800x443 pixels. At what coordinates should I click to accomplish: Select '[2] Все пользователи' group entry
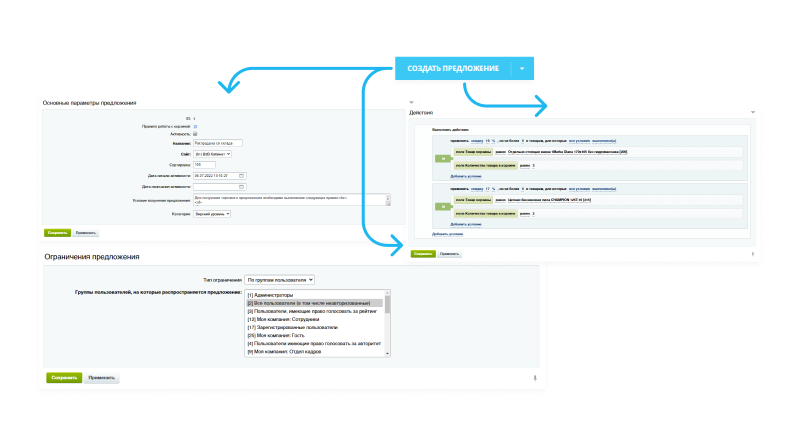pos(315,303)
